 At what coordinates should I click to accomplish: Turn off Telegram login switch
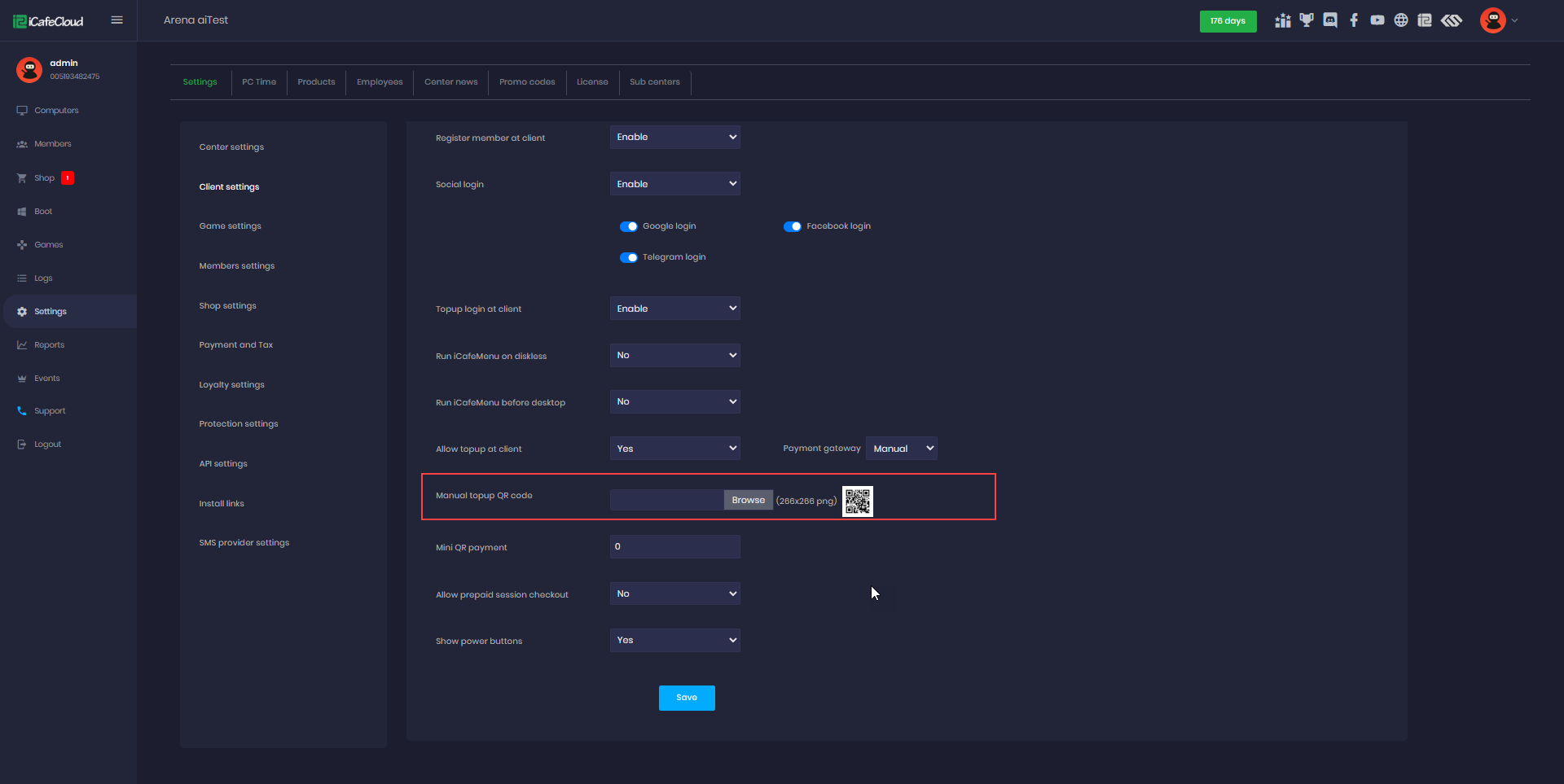pyautogui.click(x=629, y=257)
